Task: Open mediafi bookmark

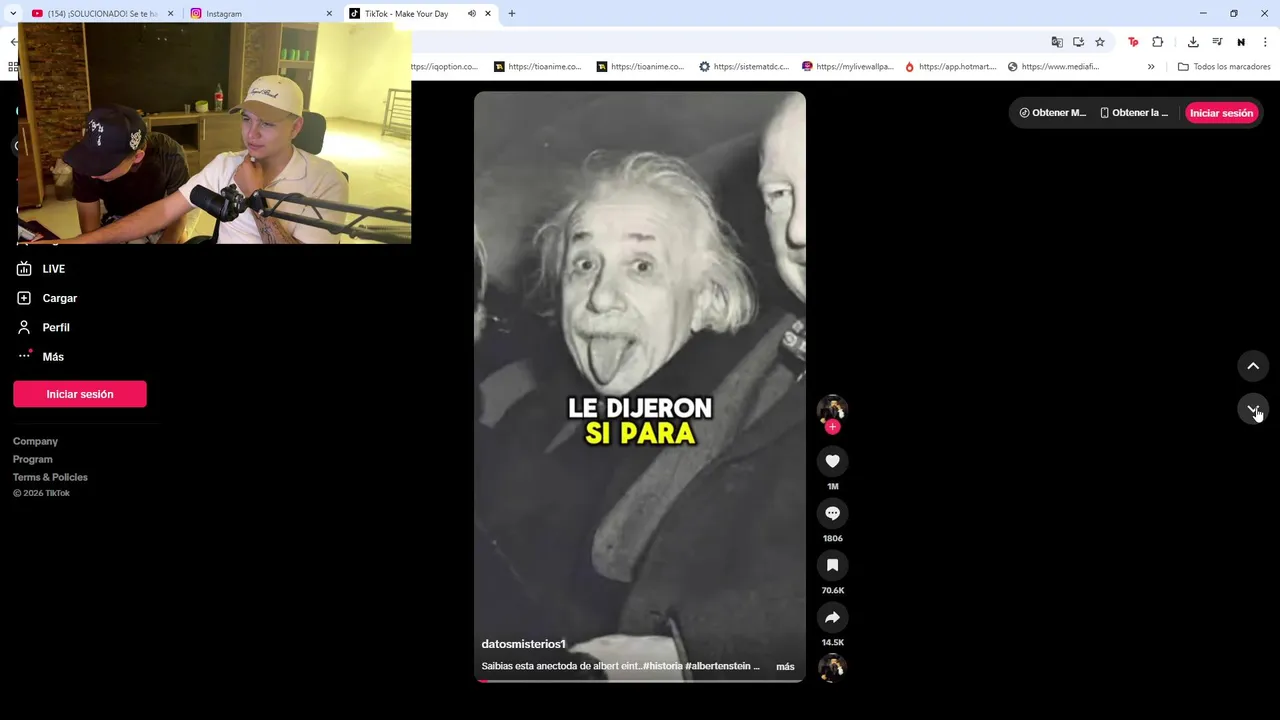Action: (1054, 67)
